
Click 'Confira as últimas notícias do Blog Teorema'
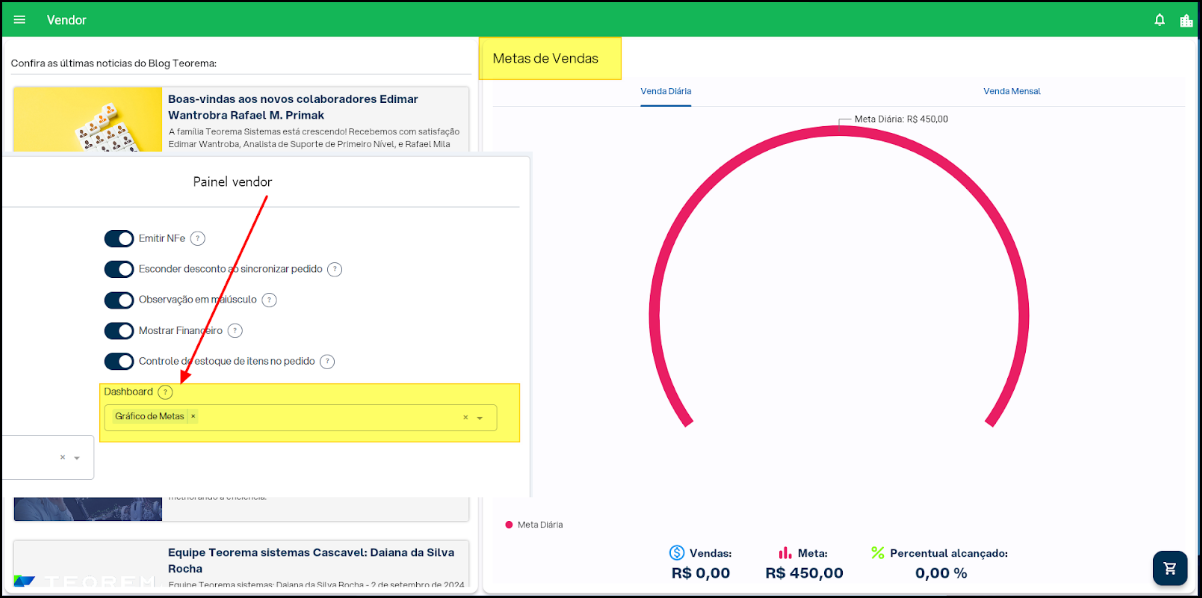114,63
